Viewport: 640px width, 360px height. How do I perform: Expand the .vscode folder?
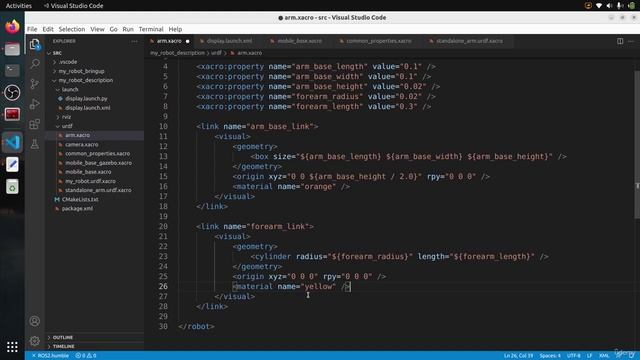coord(68,62)
